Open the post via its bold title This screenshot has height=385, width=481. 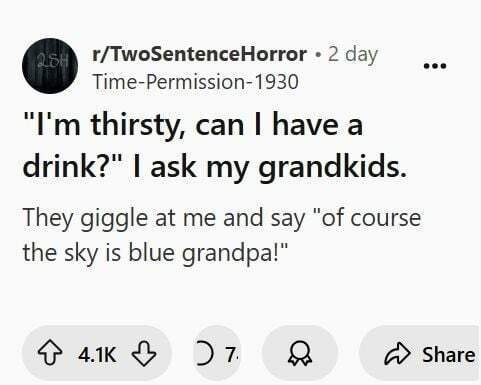(215, 146)
